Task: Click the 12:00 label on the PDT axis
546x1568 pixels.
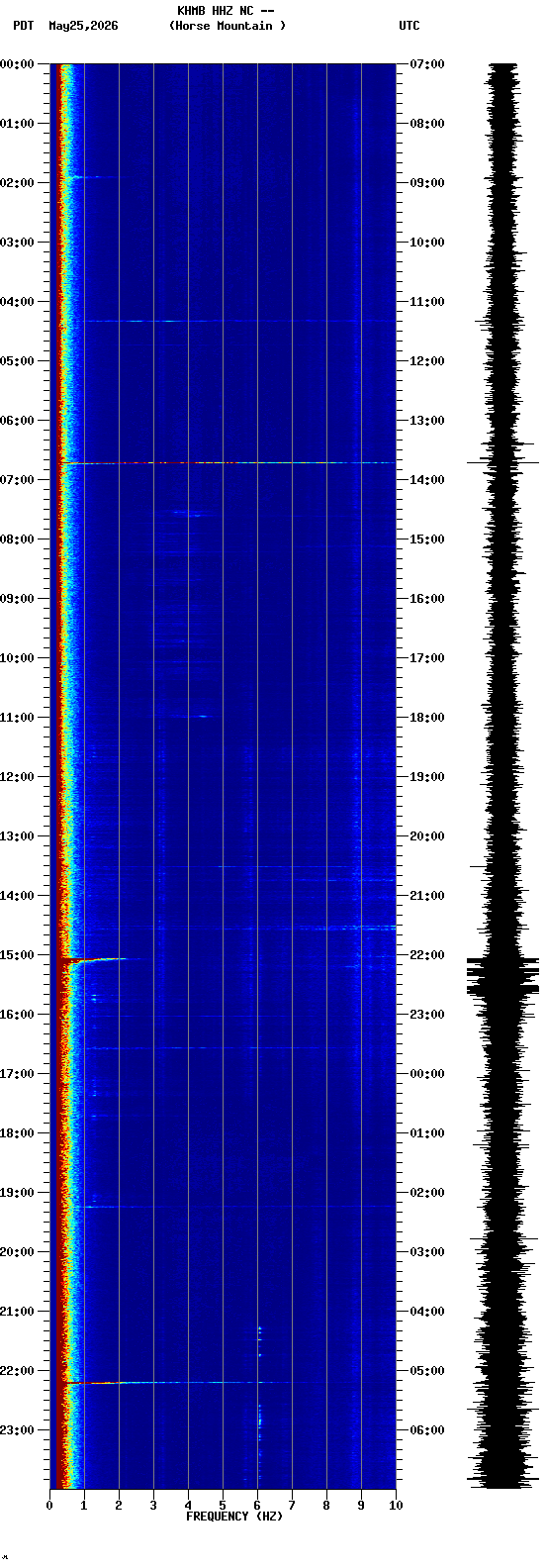Action: pyautogui.click(x=18, y=777)
